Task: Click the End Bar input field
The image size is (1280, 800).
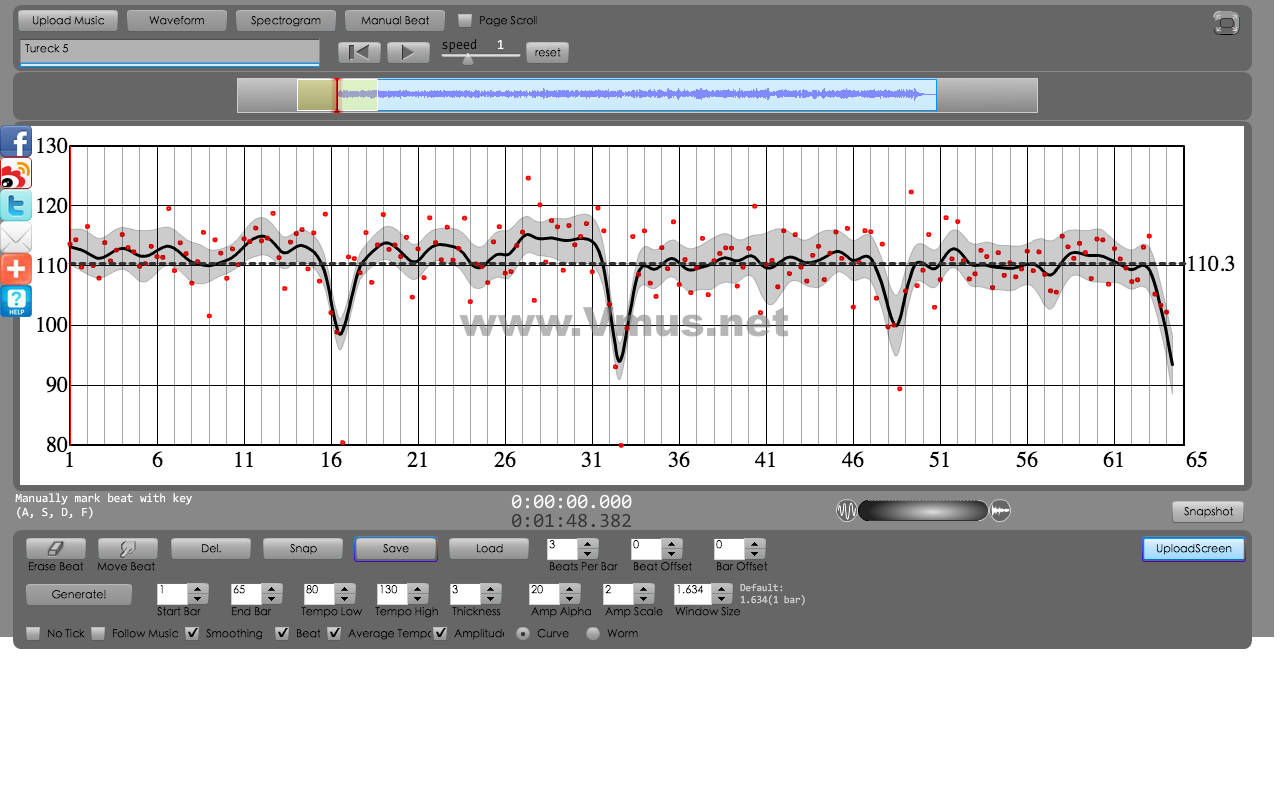Action: tap(246, 594)
